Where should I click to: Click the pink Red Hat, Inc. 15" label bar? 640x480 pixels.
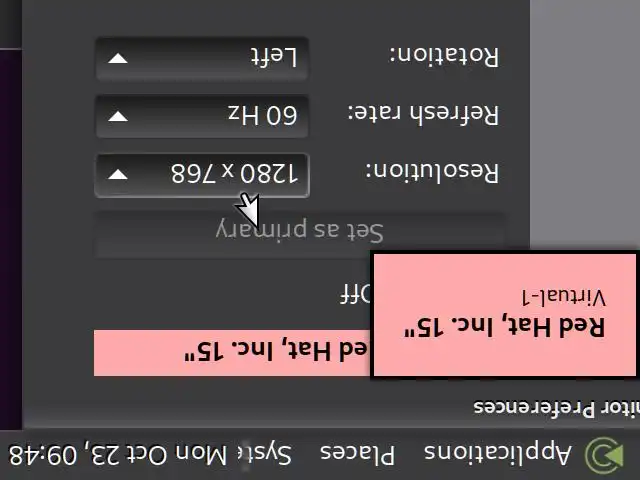coord(232,353)
